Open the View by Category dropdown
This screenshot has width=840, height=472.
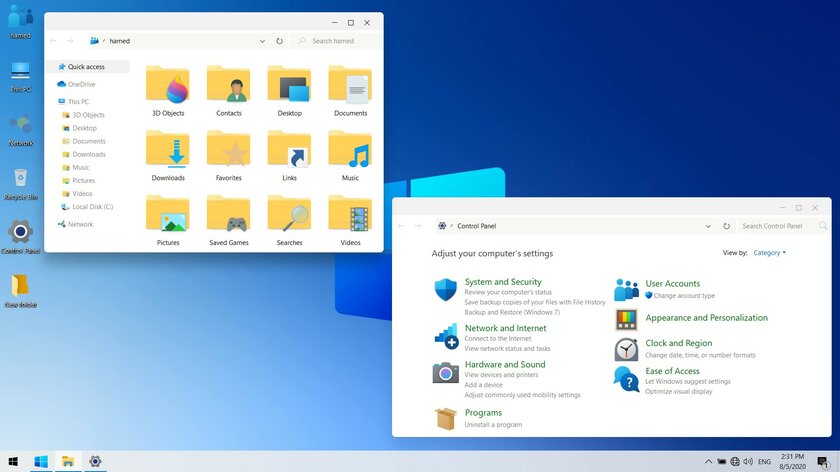coord(769,253)
